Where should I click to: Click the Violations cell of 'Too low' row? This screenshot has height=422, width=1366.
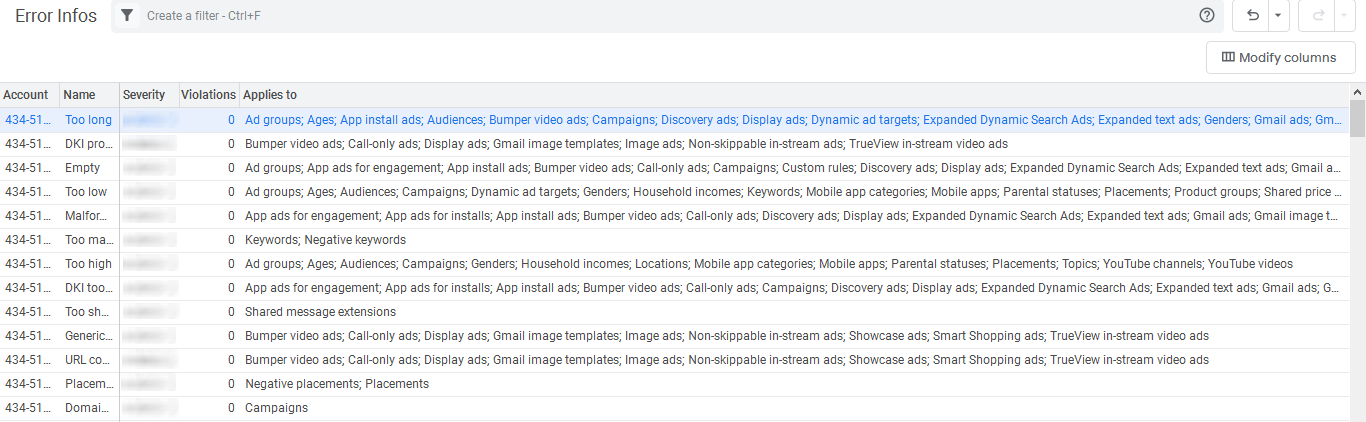(208, 192)
